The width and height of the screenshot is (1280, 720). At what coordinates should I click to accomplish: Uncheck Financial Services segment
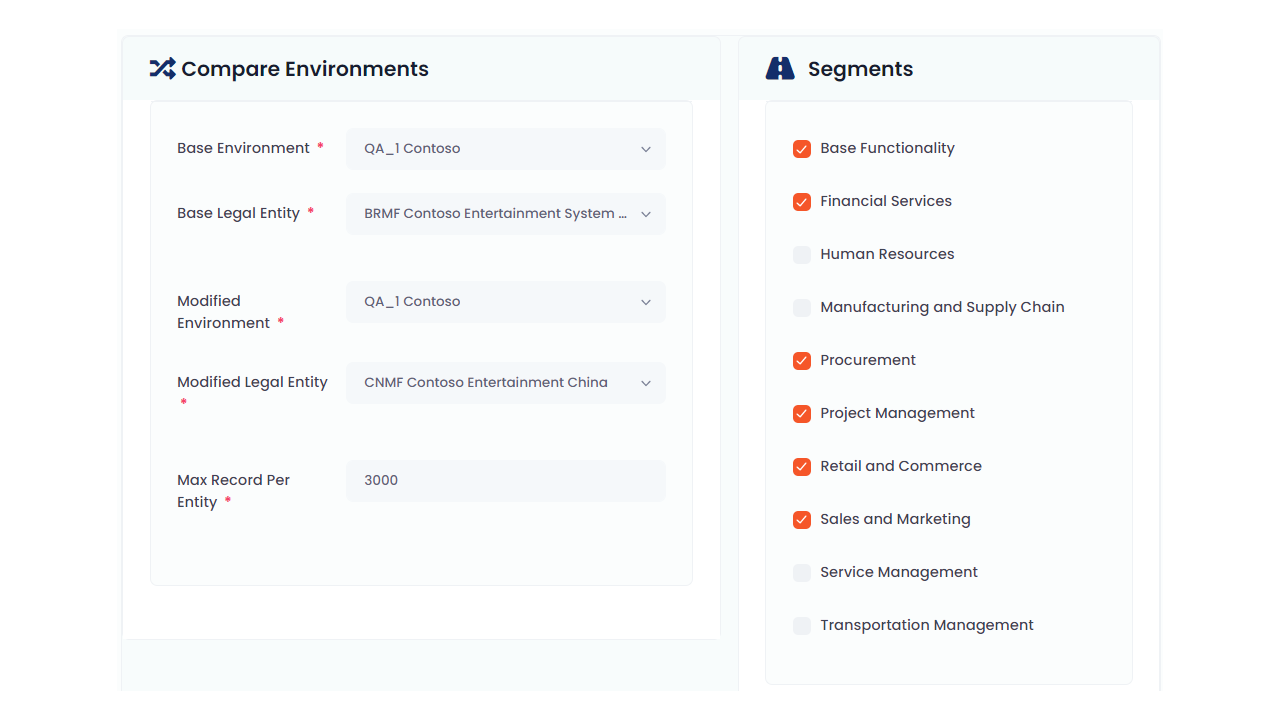tap(802, 202)
